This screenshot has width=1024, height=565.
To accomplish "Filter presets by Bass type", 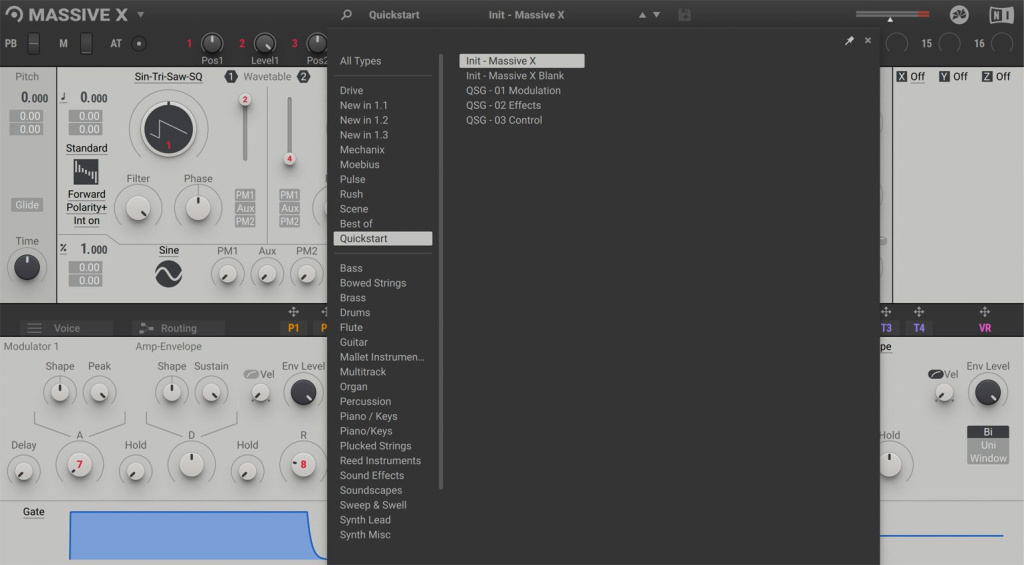I will tap(351, 268).
